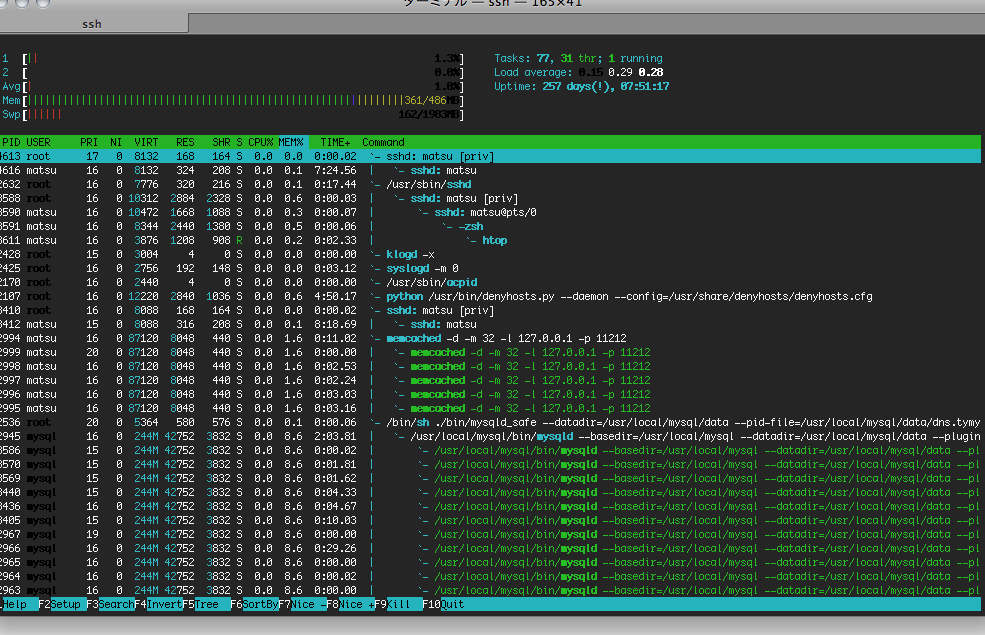Select the /bin/sh mysqld_safe process row

pyautogui.click(x=490, y=422)
